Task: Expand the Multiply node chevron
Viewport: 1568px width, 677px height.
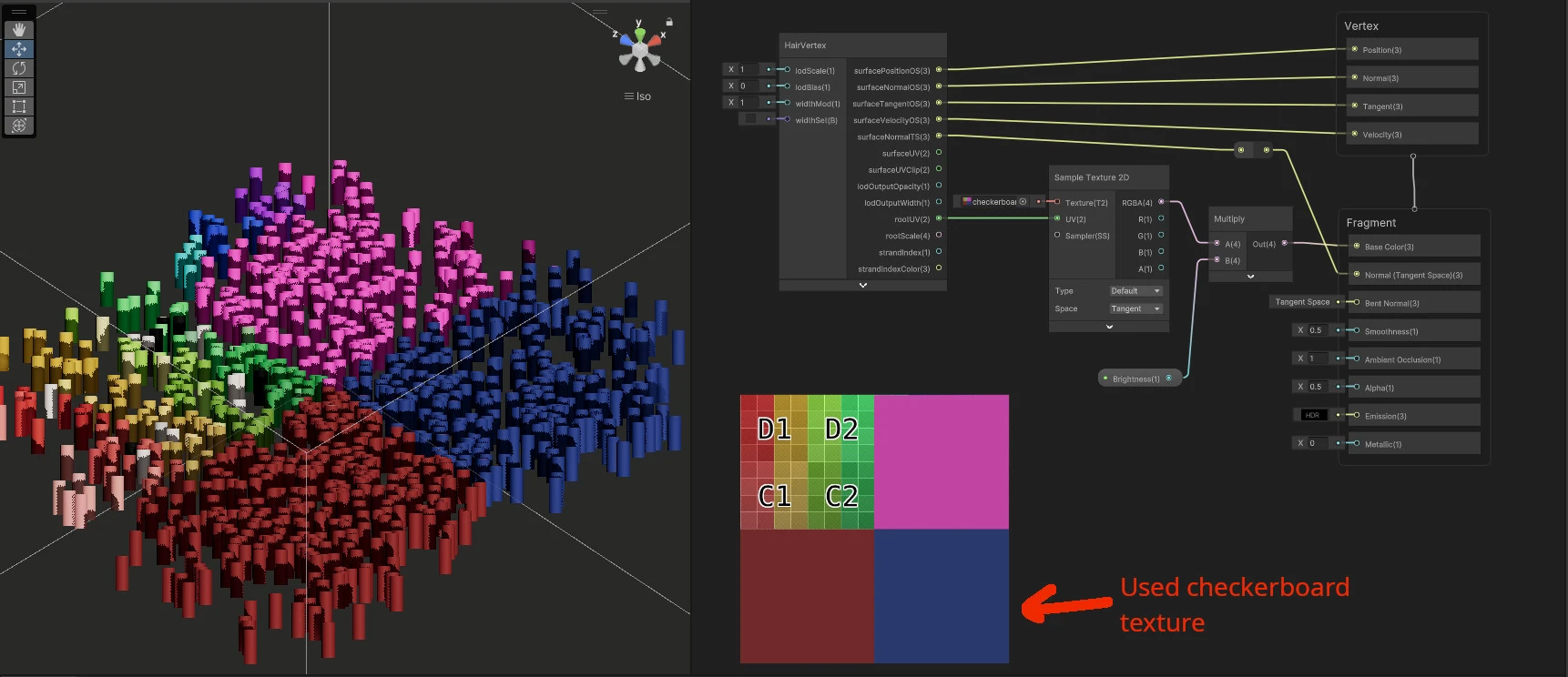Action: [1250, 277]
